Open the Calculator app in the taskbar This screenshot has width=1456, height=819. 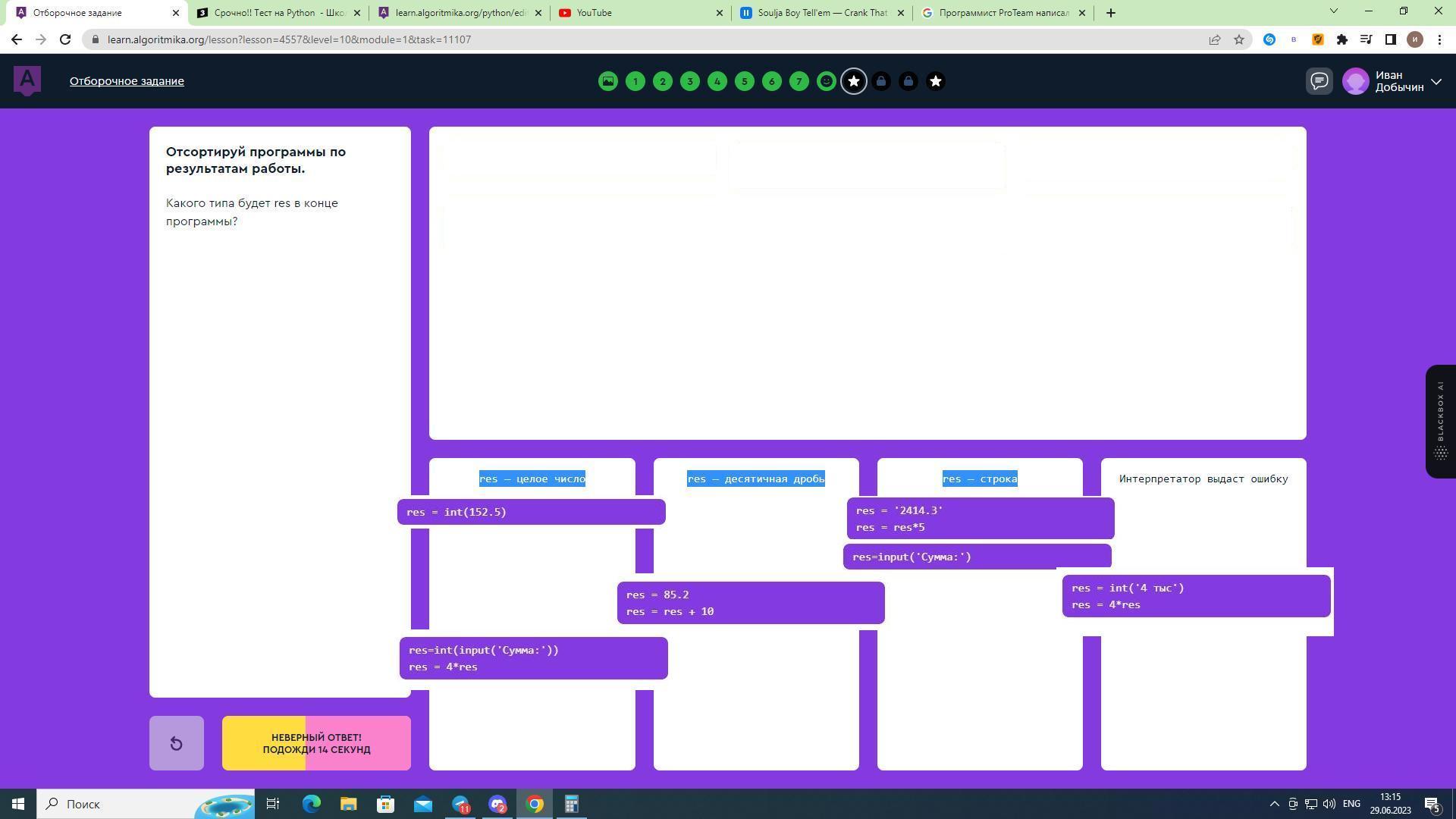(571, 804)
